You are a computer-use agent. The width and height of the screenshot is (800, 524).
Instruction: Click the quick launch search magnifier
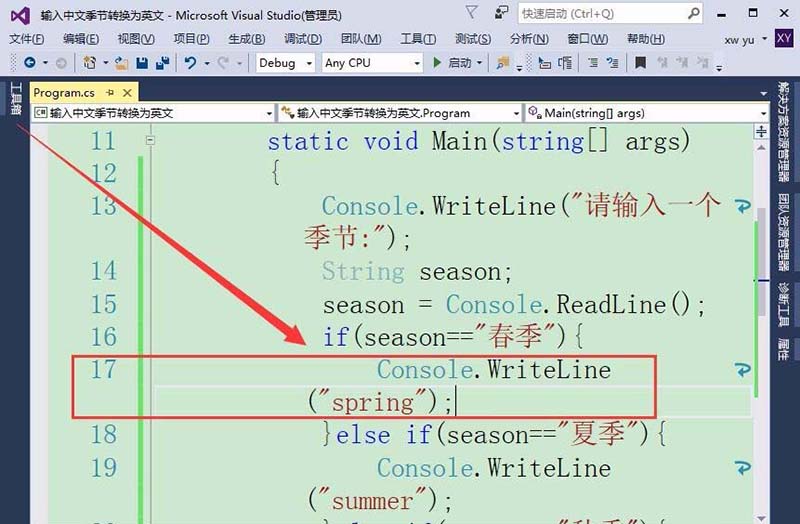[x=693, y=13]
